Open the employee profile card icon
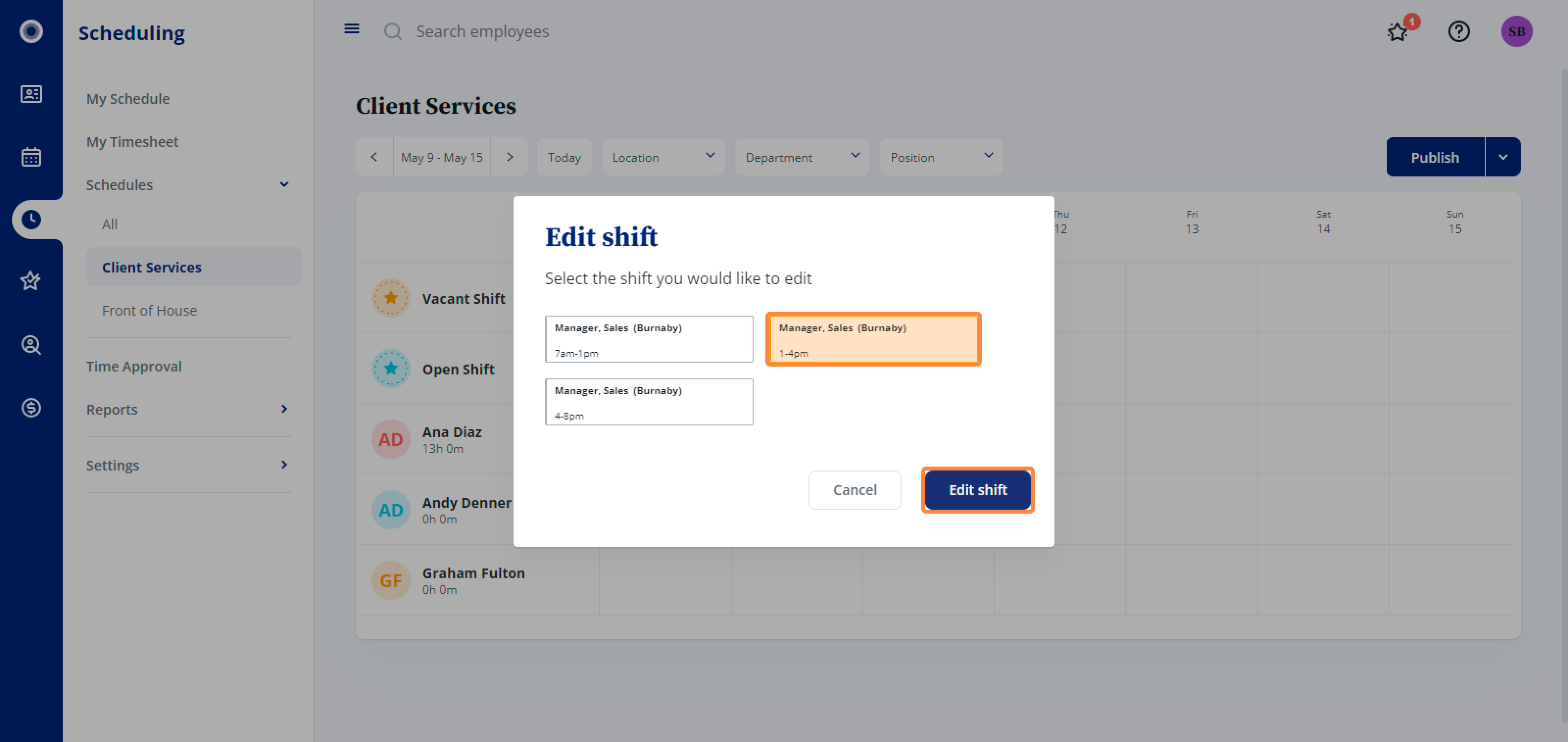The width and height of the screenshot is (1568, 742). click(31, 94)
